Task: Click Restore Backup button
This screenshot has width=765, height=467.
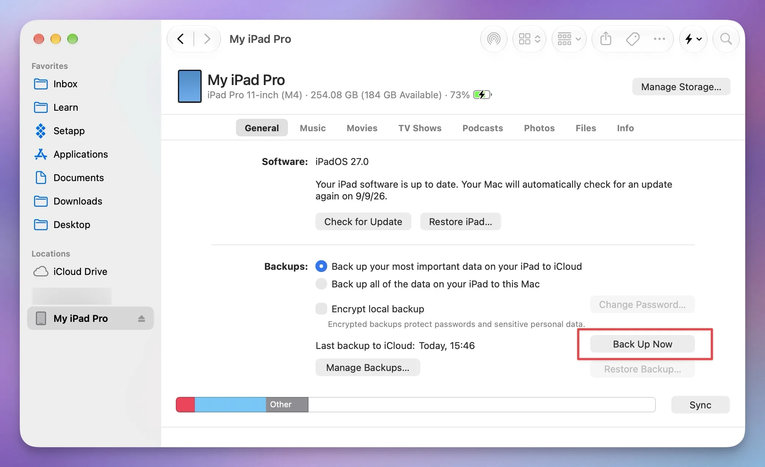Action: pos(642,369)
